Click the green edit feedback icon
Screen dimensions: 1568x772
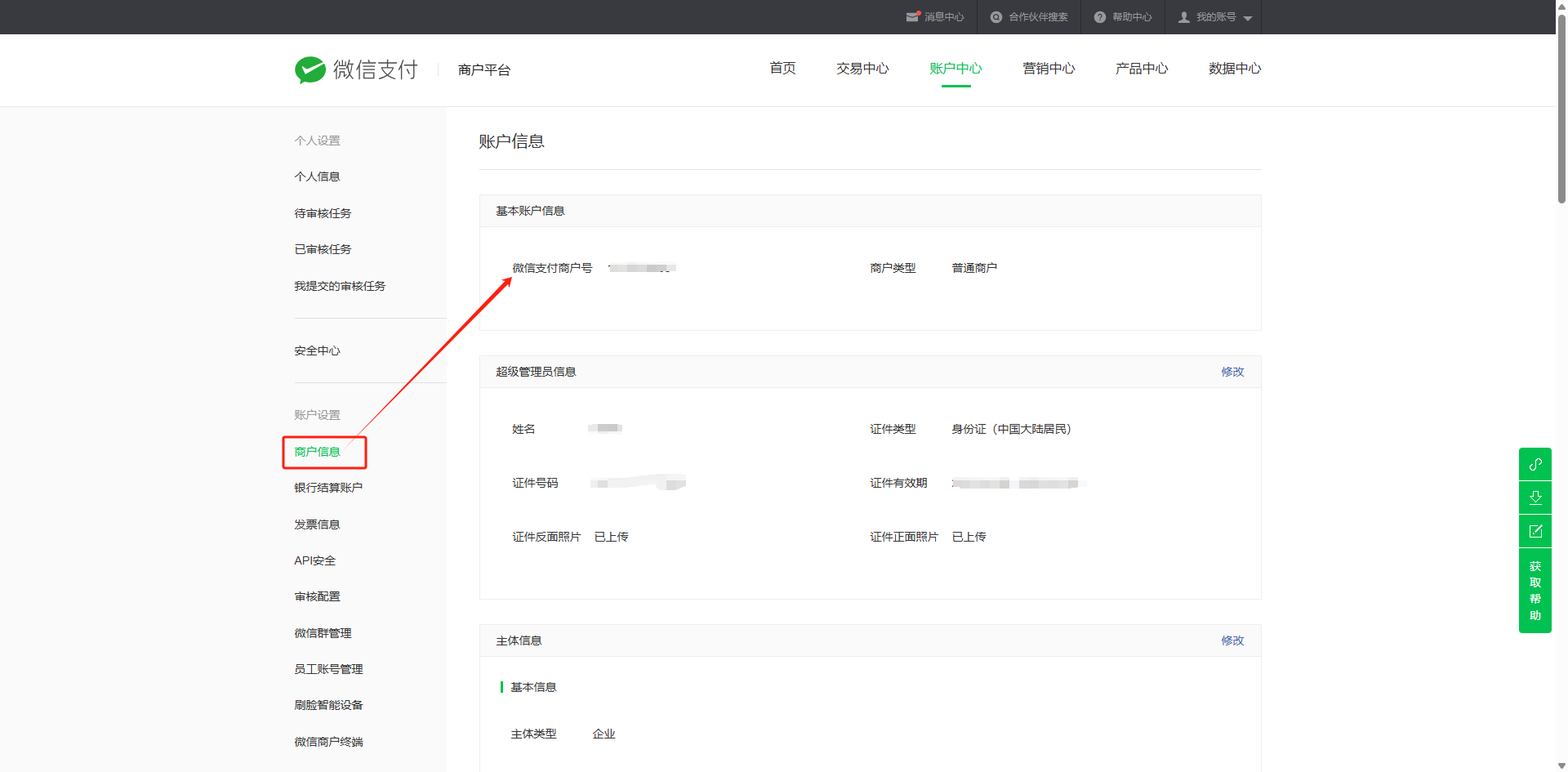(1535, 531)
